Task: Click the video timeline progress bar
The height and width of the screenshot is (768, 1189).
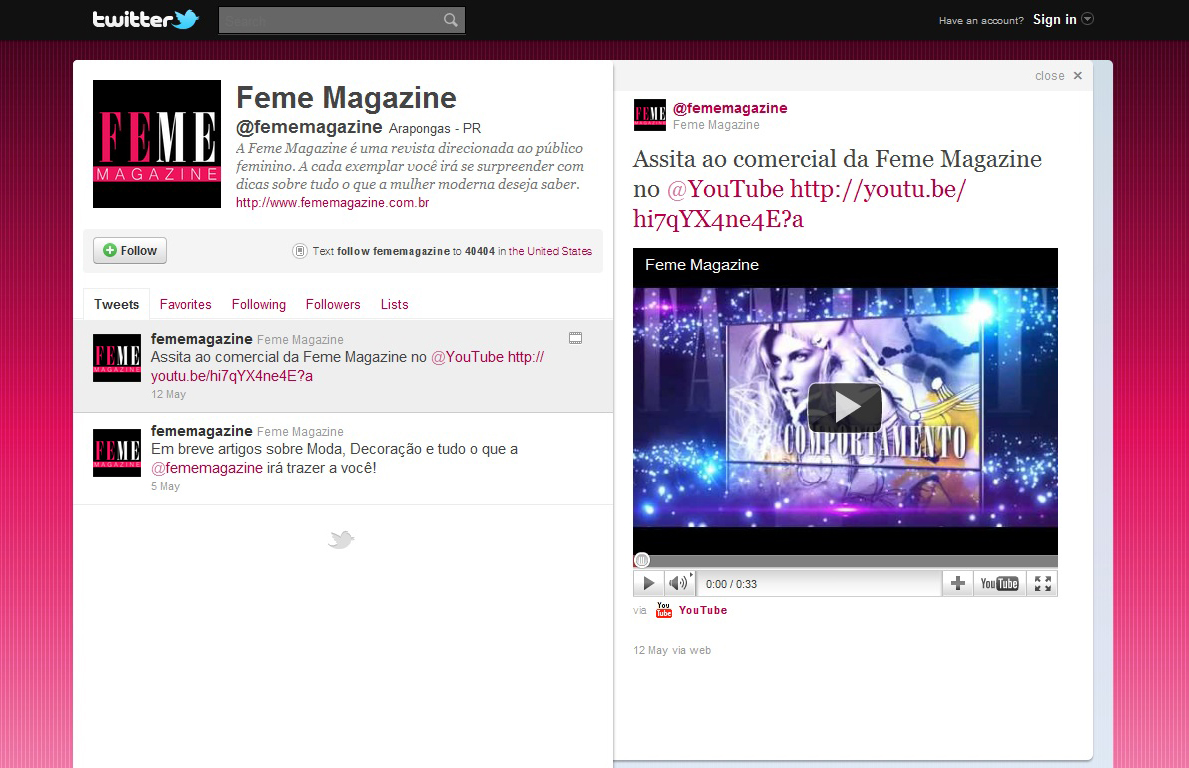Action: pos(845,561)
